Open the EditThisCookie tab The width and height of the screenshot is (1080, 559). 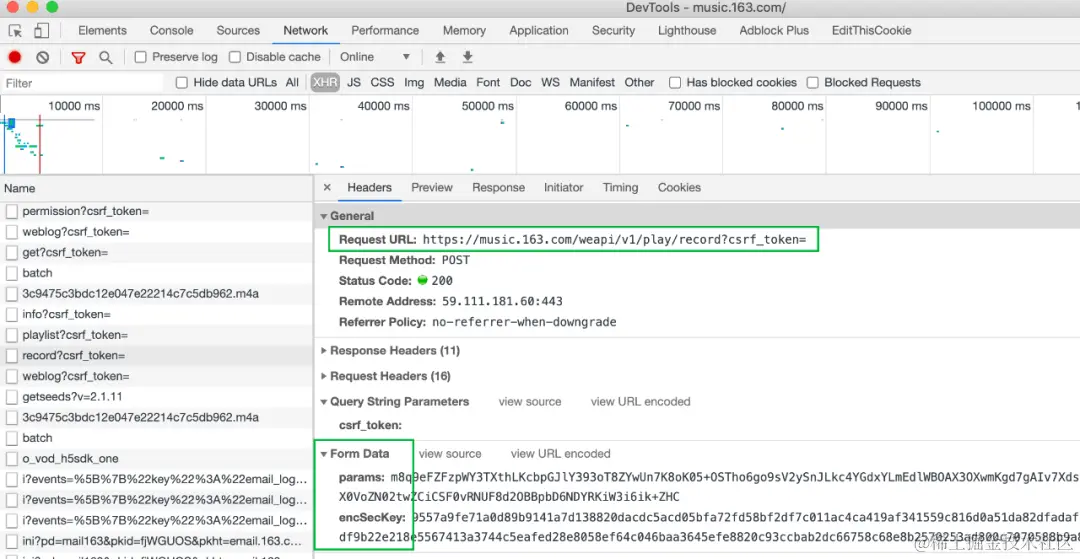click(871, 31)
